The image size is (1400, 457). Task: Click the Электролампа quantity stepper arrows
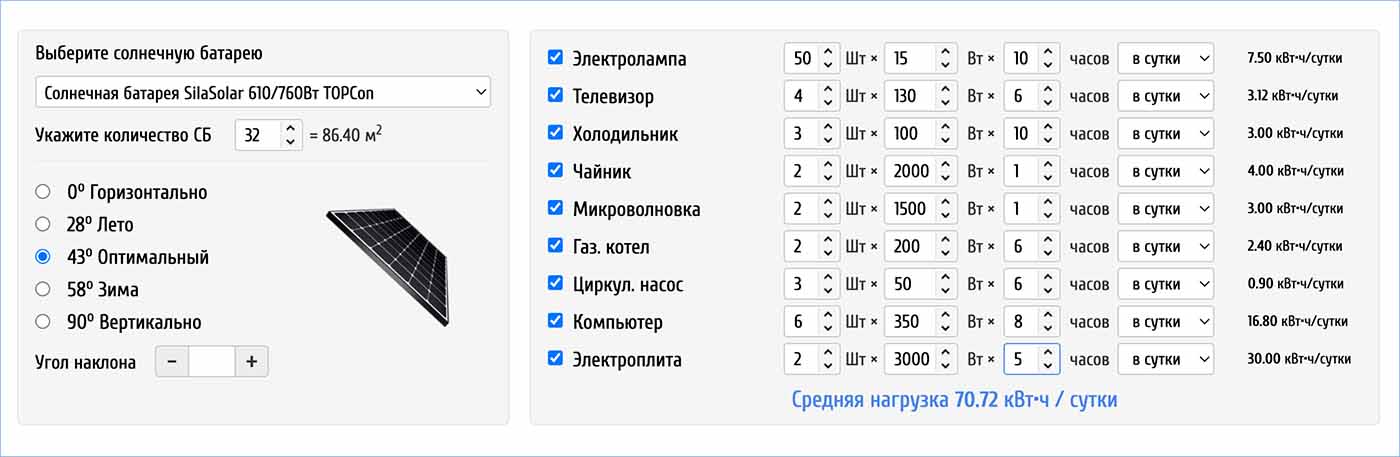[x=828, y=58]
